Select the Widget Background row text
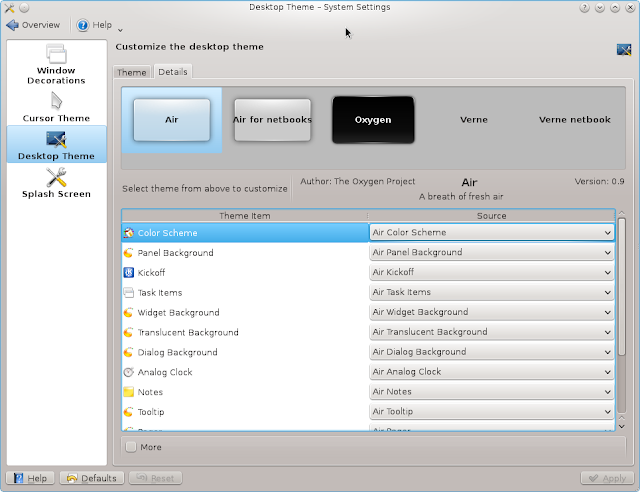Viewport: 640px width, 492px height. click(178, 312)
